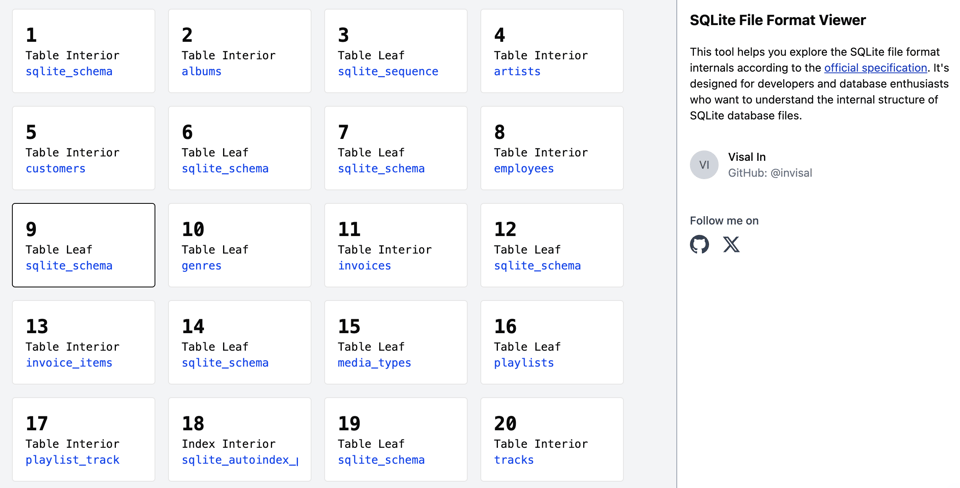Open the X (Twitter) profile icon
The width and height of the screenshot is (960, 488).
pos(731,245)
